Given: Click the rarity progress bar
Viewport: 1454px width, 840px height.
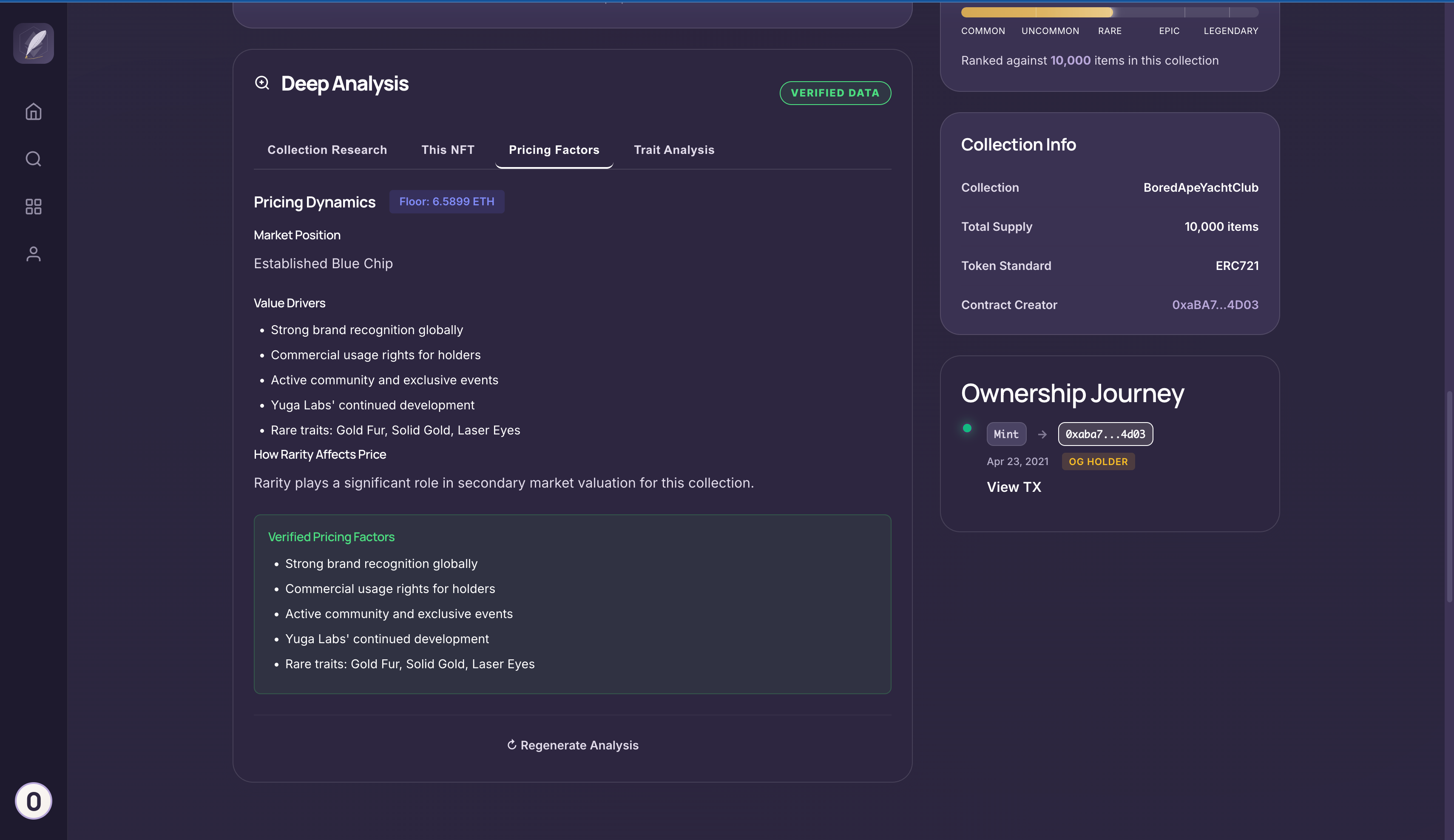Looking at the screenshot, I should [x=1109, y=12].
